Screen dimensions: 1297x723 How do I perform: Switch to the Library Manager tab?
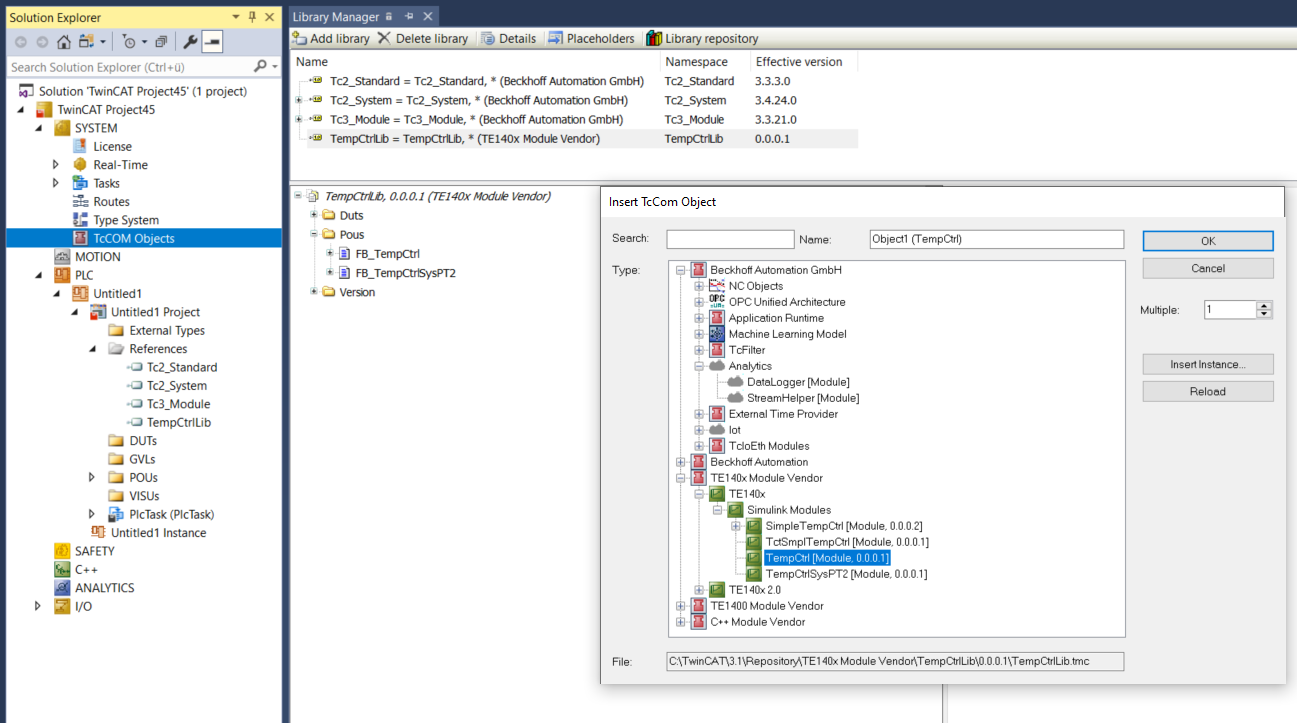(x=335, y=17)
